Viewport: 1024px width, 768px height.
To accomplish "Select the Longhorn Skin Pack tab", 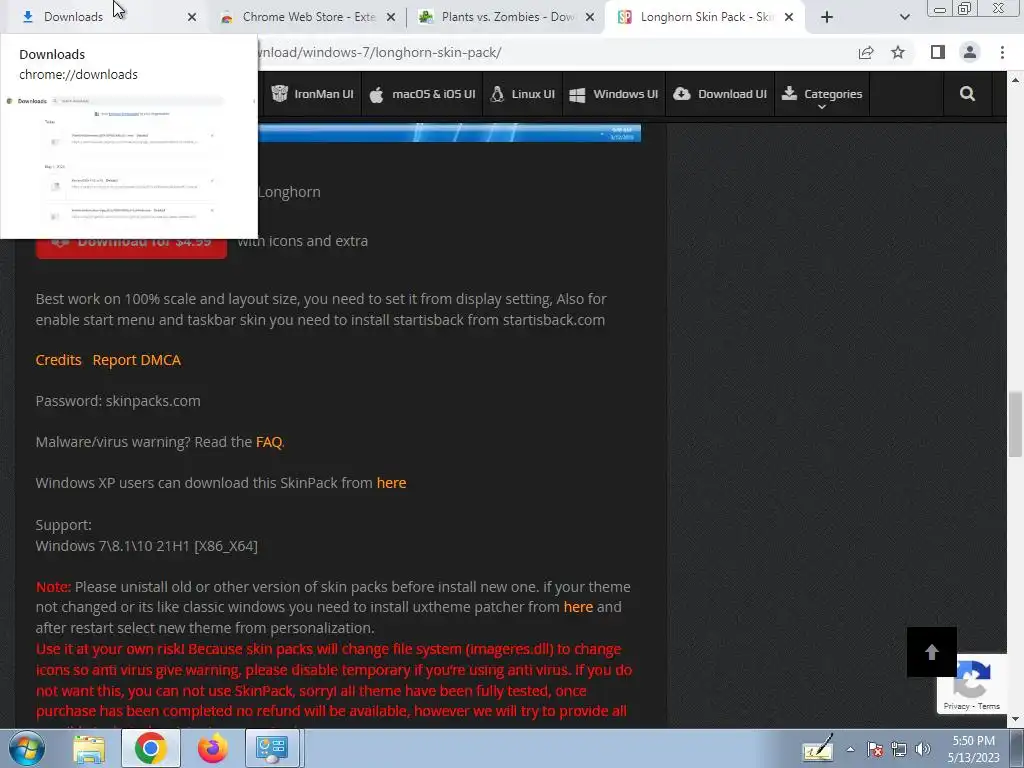I will (x=705, y=17).
